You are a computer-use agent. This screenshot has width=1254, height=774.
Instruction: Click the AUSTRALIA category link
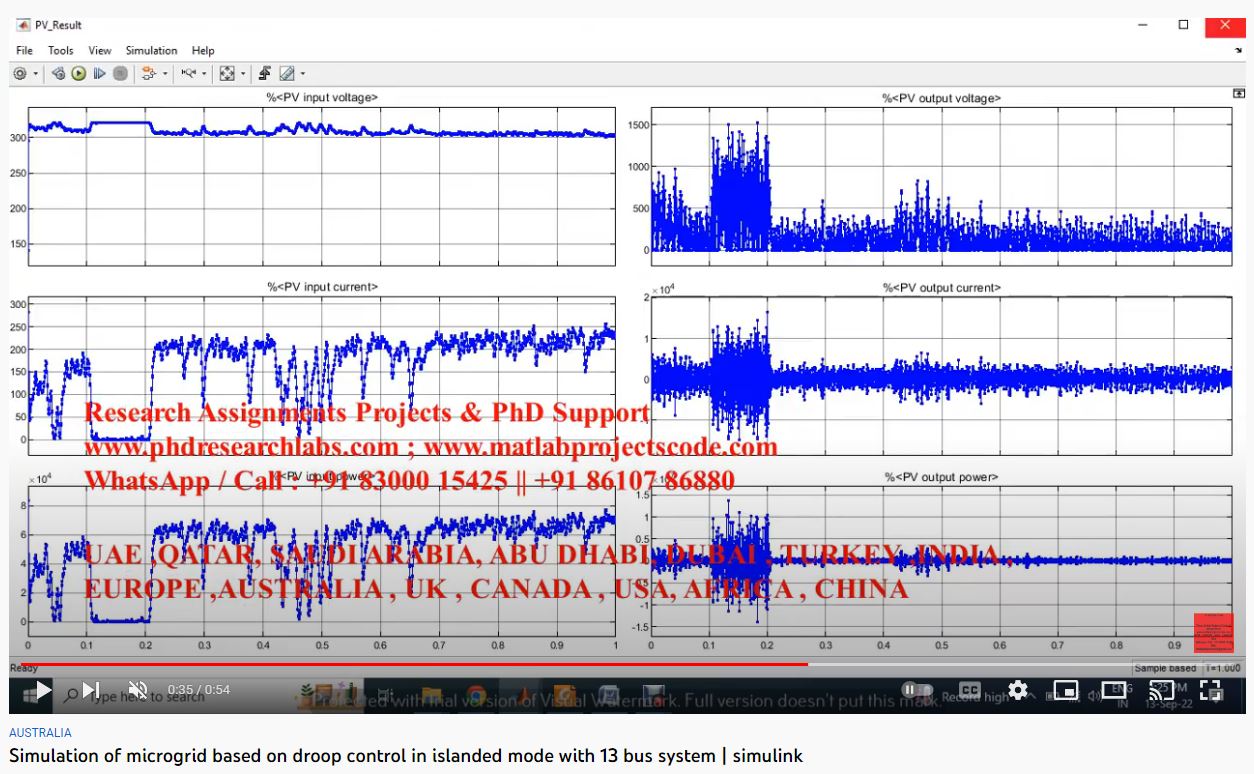41,732
